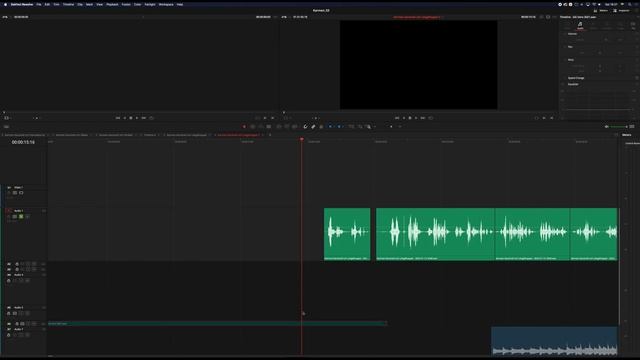Image resolution: width=640 pixels, height=360 pixels.
Task: Click the Overwrite Clip toolbar icon
Action: pyautogui.click(x=287, y=127)
